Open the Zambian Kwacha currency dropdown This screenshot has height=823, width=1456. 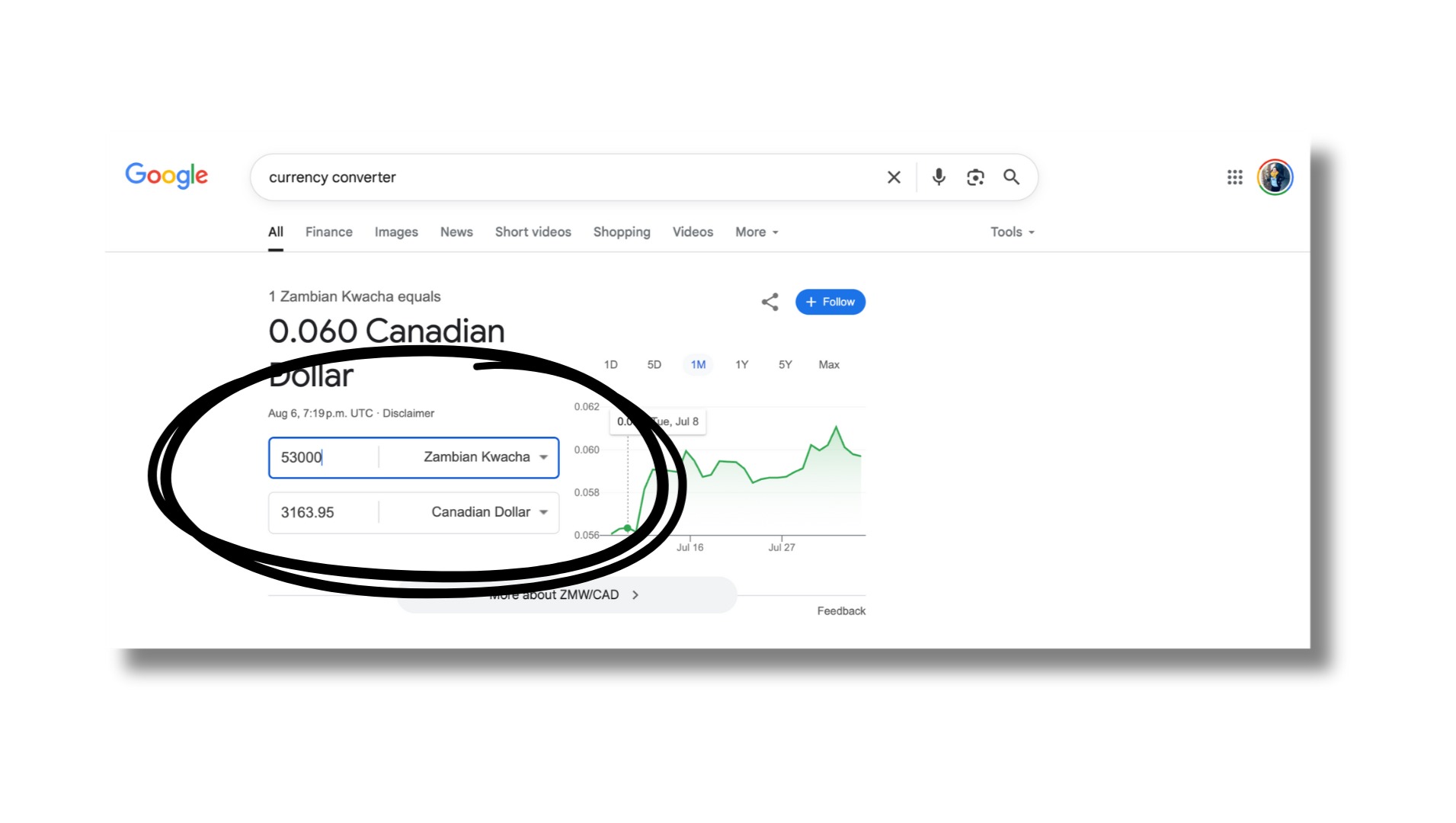point(485,457)
